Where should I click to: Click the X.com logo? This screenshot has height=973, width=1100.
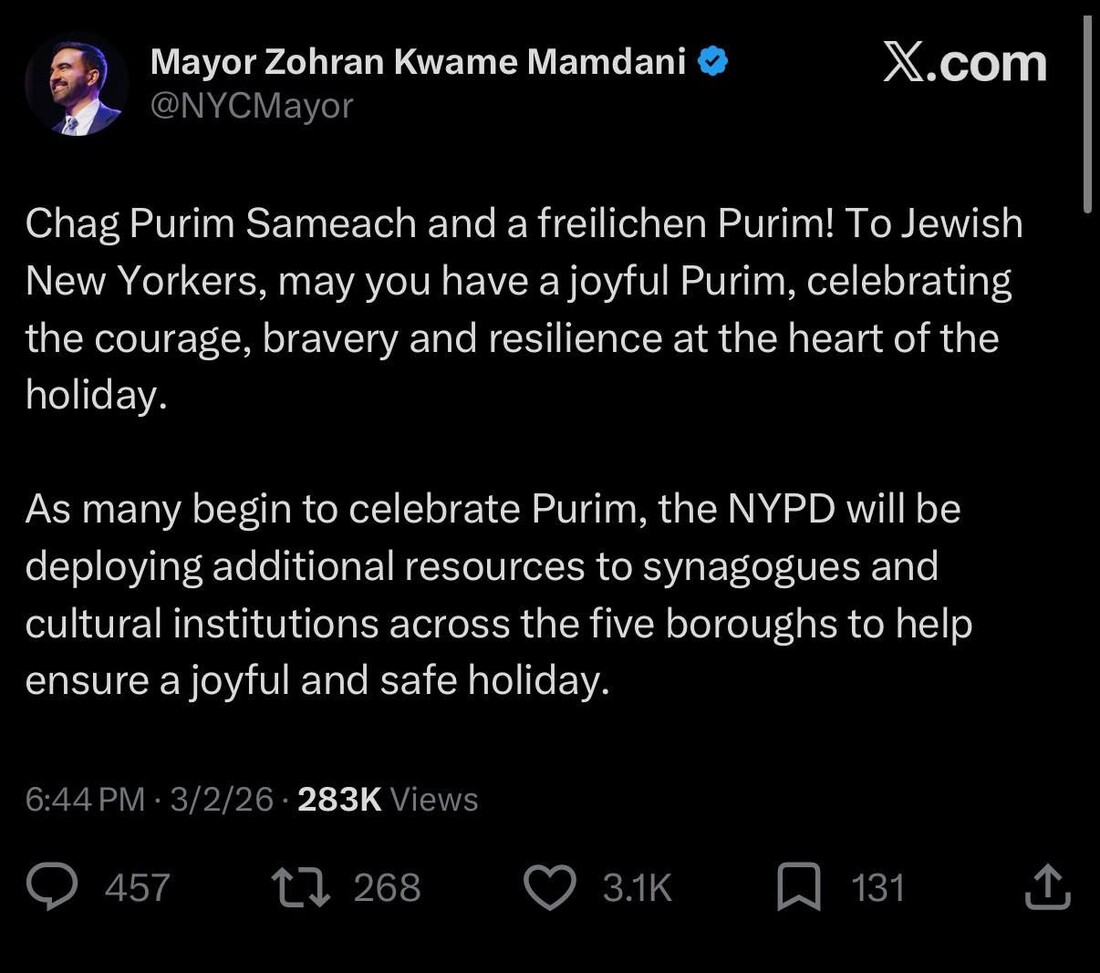(x=965, y=64)
